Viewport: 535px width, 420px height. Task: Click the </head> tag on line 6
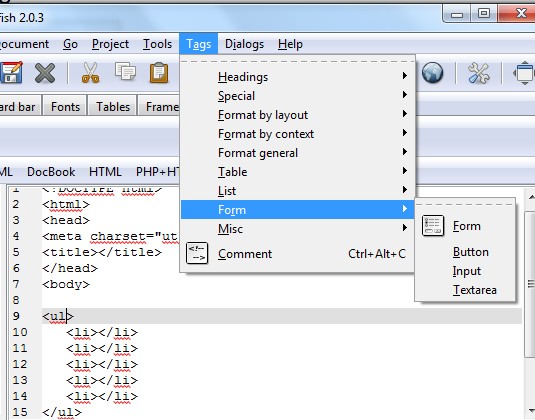tap(70, 268)
